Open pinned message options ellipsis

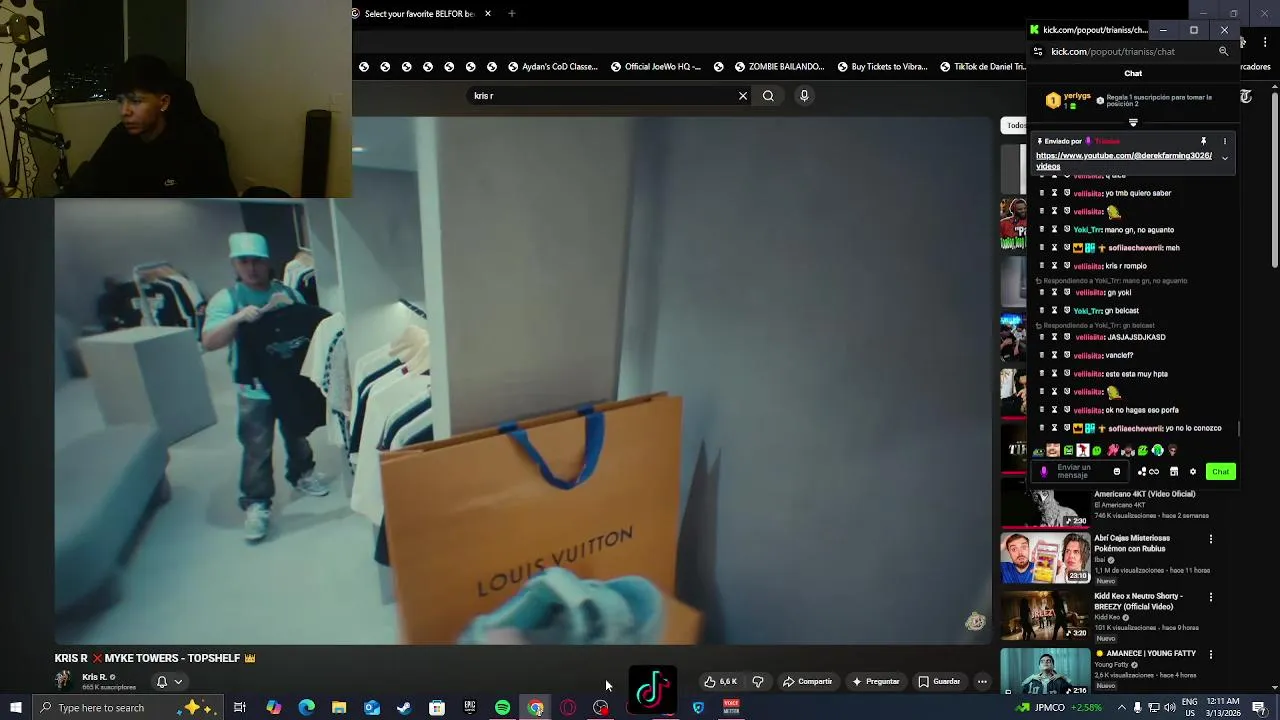[x=1224, y=142]
